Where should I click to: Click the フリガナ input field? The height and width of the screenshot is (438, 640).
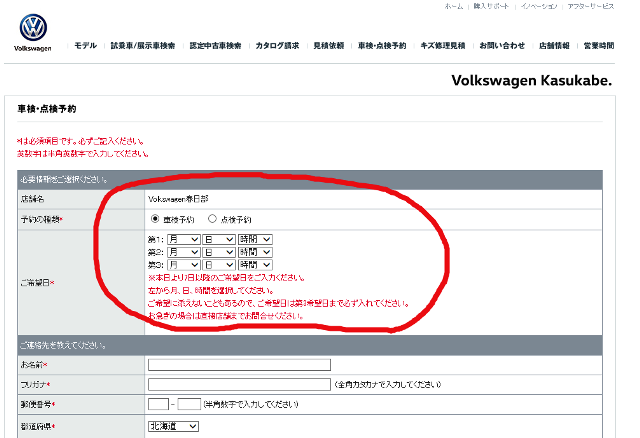click(239, 384)
